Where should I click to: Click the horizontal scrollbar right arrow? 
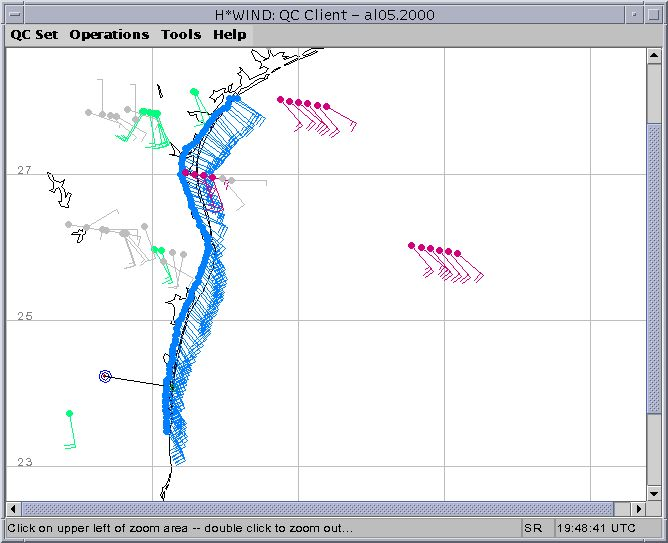(x=638, y=508)
